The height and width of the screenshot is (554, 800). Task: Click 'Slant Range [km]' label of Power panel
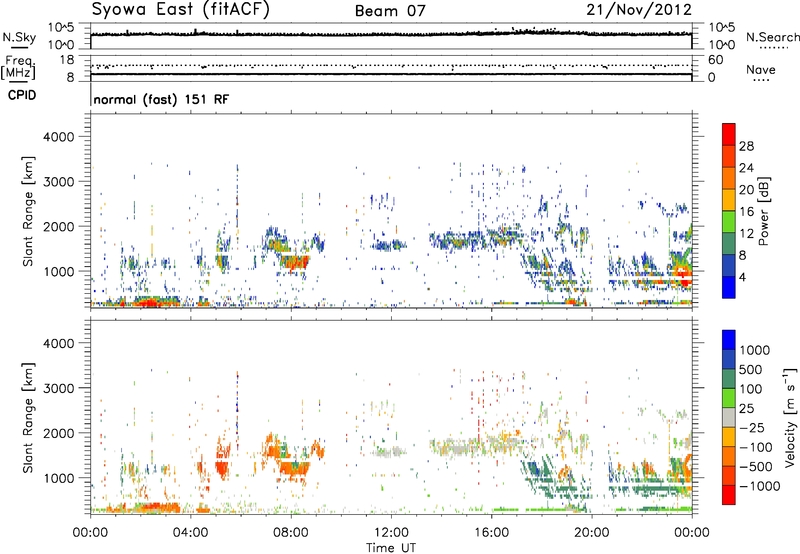(x=27, y=211)
